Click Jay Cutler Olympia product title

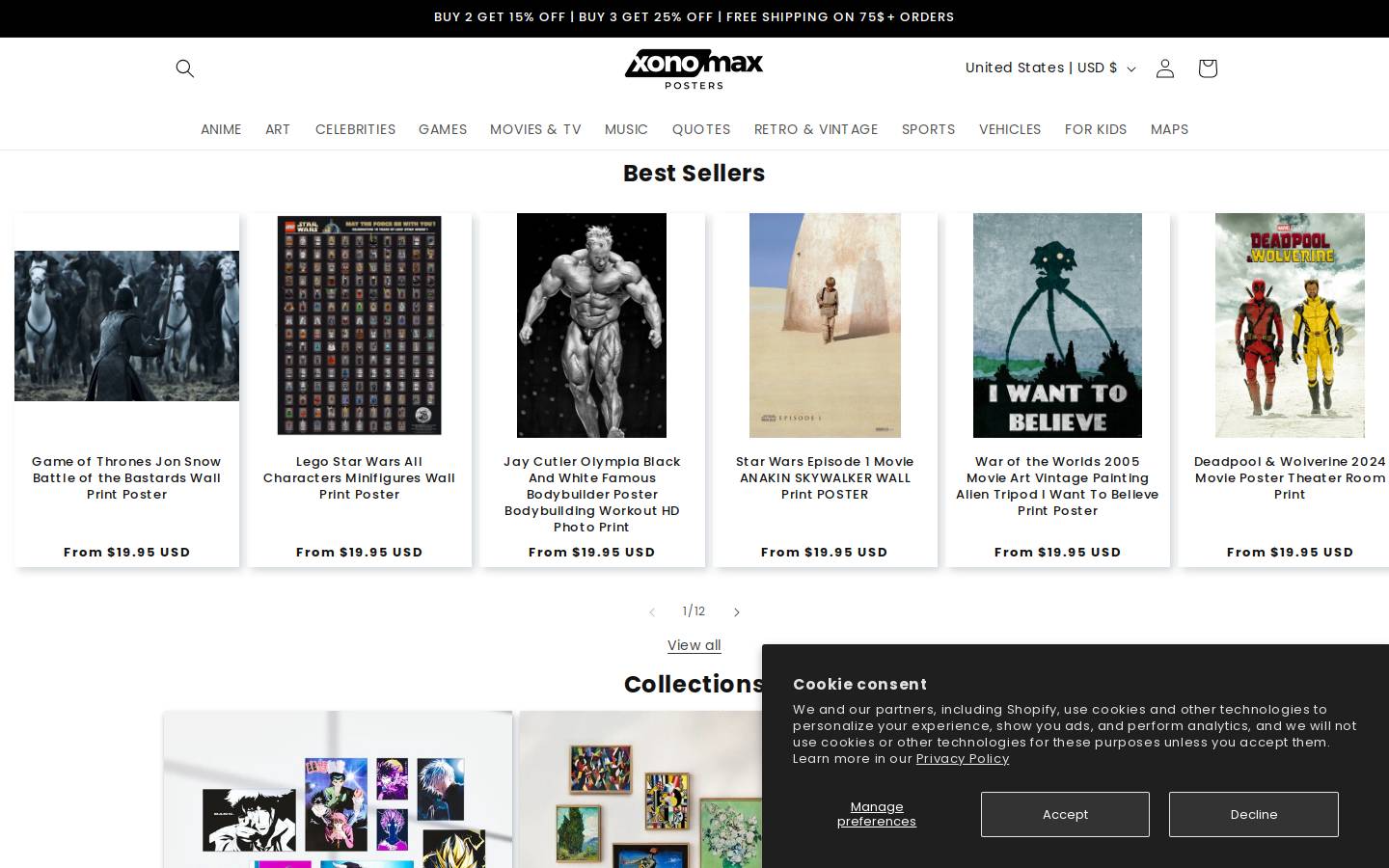point(591,494)
